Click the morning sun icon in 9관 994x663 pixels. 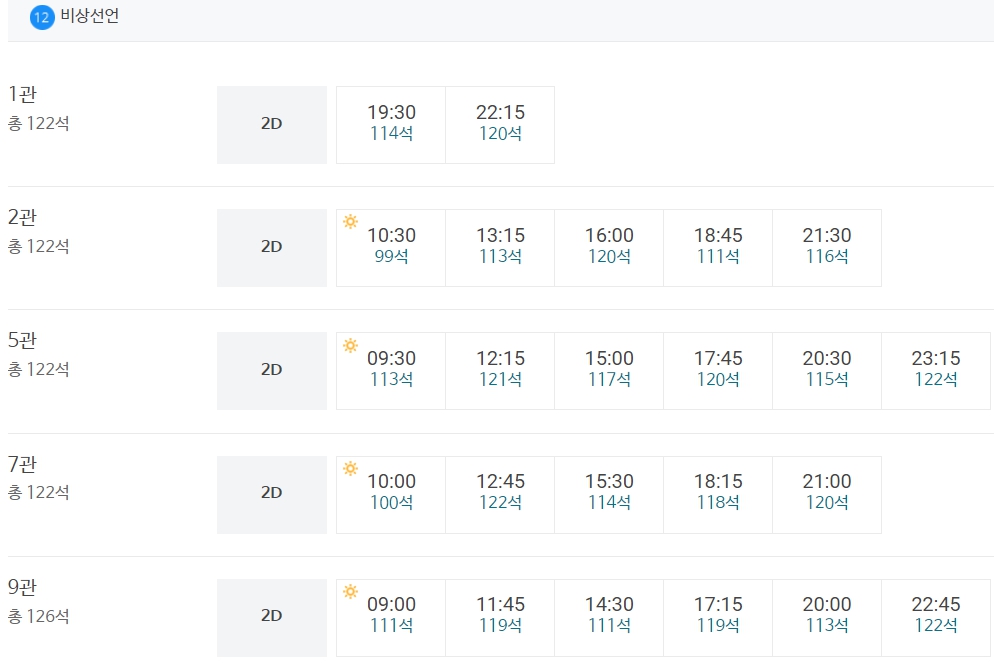tap(351, 592)
